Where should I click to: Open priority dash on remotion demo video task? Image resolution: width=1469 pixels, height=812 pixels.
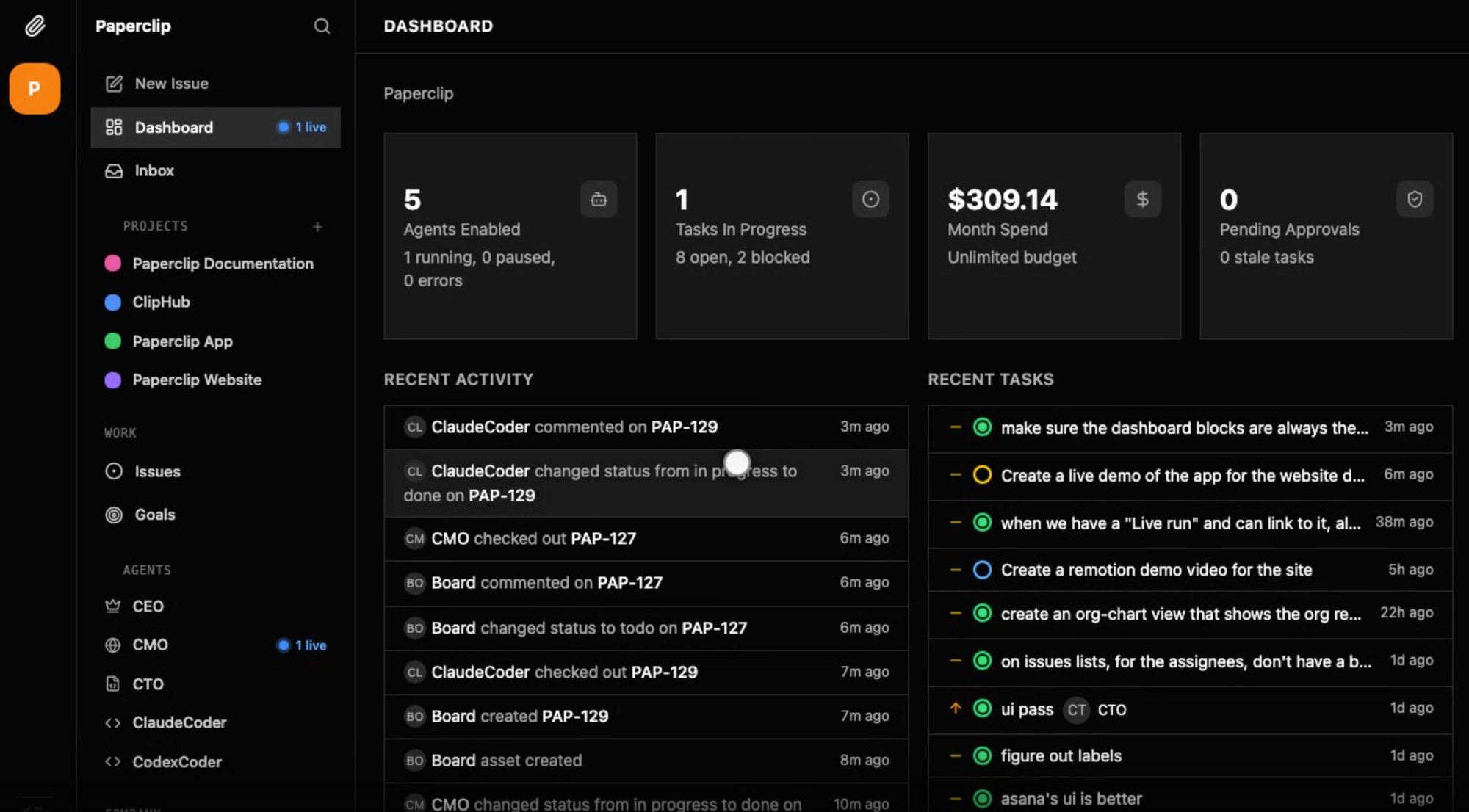pyautogui.click(x=955, y=570)
